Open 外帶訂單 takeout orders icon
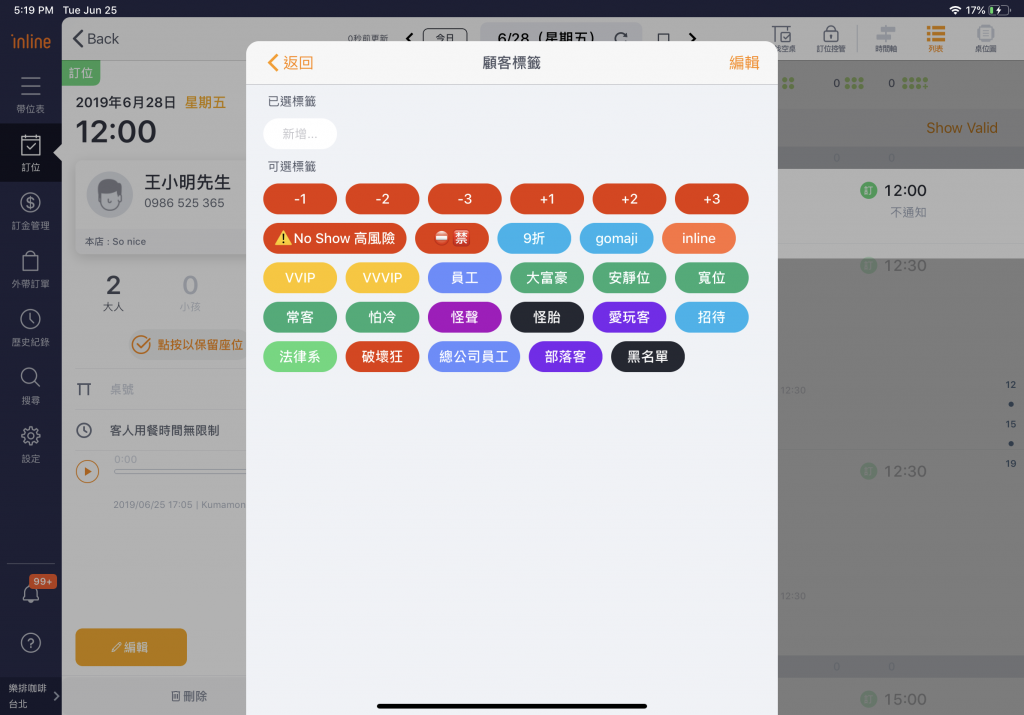Viewport: 1024px width, 715px height. point(30,268)
